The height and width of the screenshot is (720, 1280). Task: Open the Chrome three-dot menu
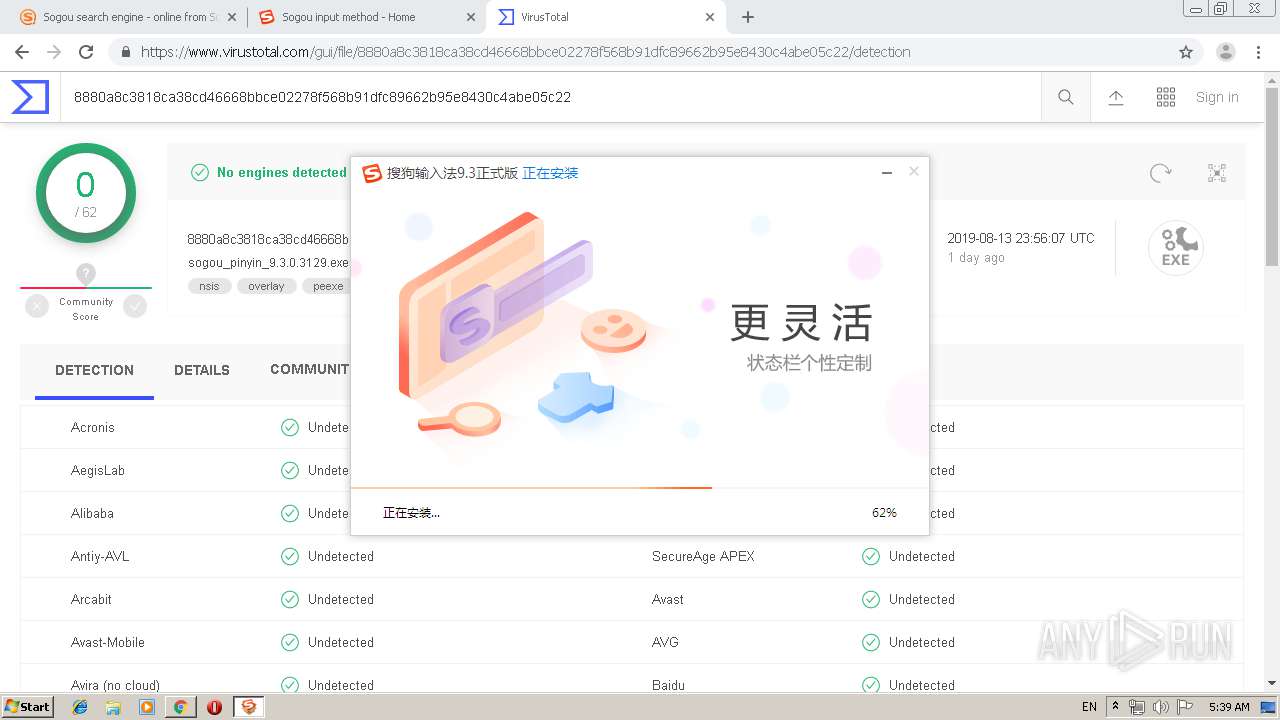(x=1259, y=52)
